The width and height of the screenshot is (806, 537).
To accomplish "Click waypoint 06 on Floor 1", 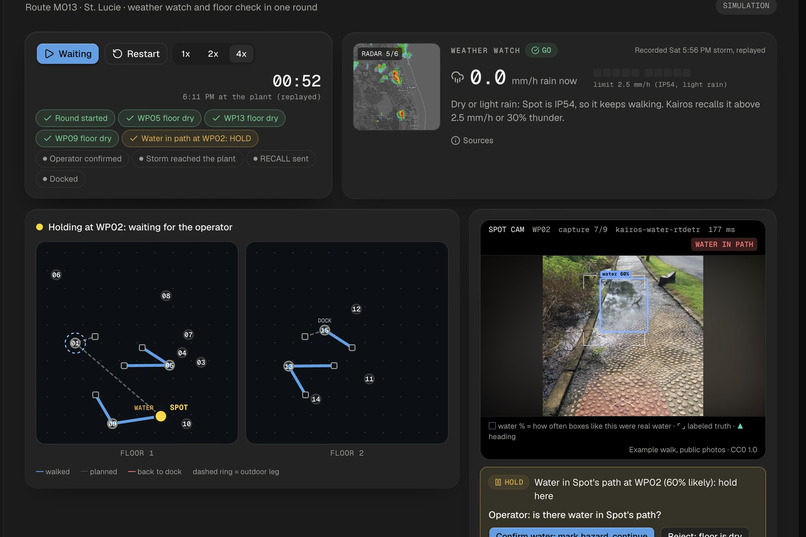I will point(56,275).
